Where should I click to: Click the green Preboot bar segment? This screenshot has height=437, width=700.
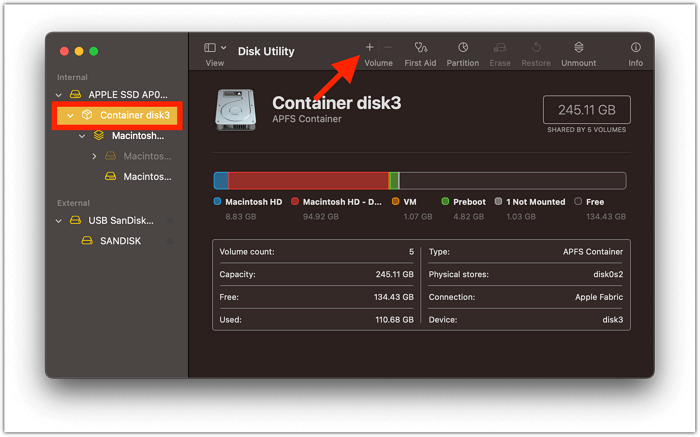pos(395,181)
